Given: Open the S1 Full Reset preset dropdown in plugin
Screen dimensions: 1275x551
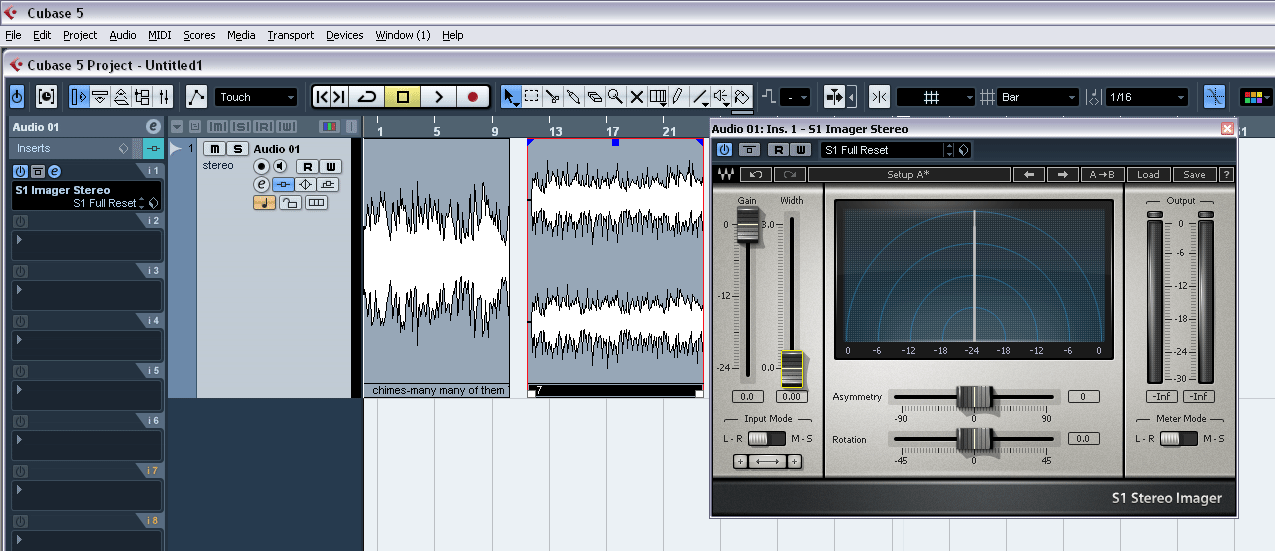Looking at the screenshot, I should (x=895, y=150).
